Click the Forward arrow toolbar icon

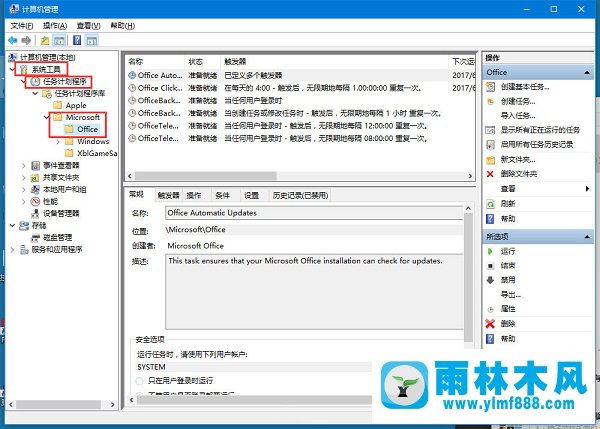(x=26, y=40)
